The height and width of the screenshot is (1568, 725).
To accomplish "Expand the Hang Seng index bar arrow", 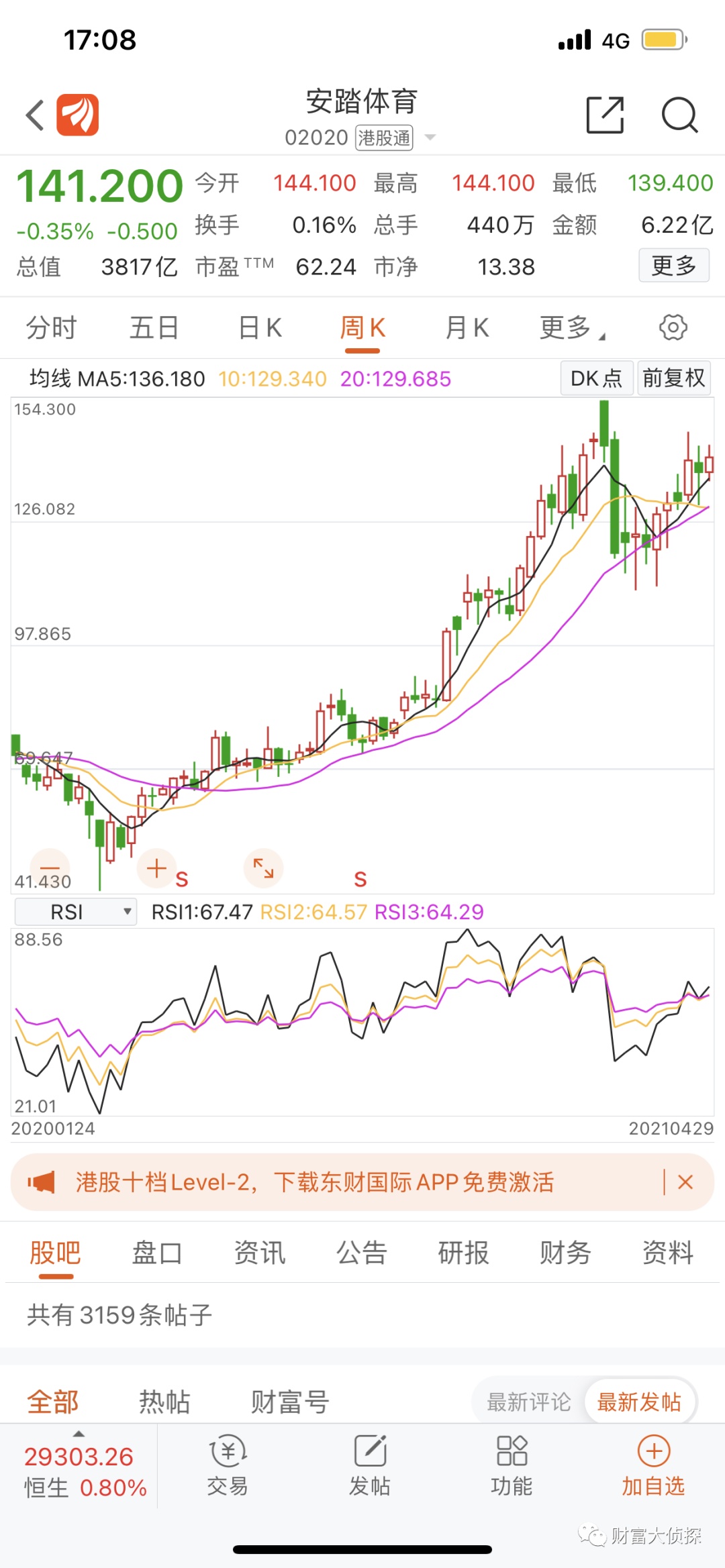I will click(x=79, y=1434).
